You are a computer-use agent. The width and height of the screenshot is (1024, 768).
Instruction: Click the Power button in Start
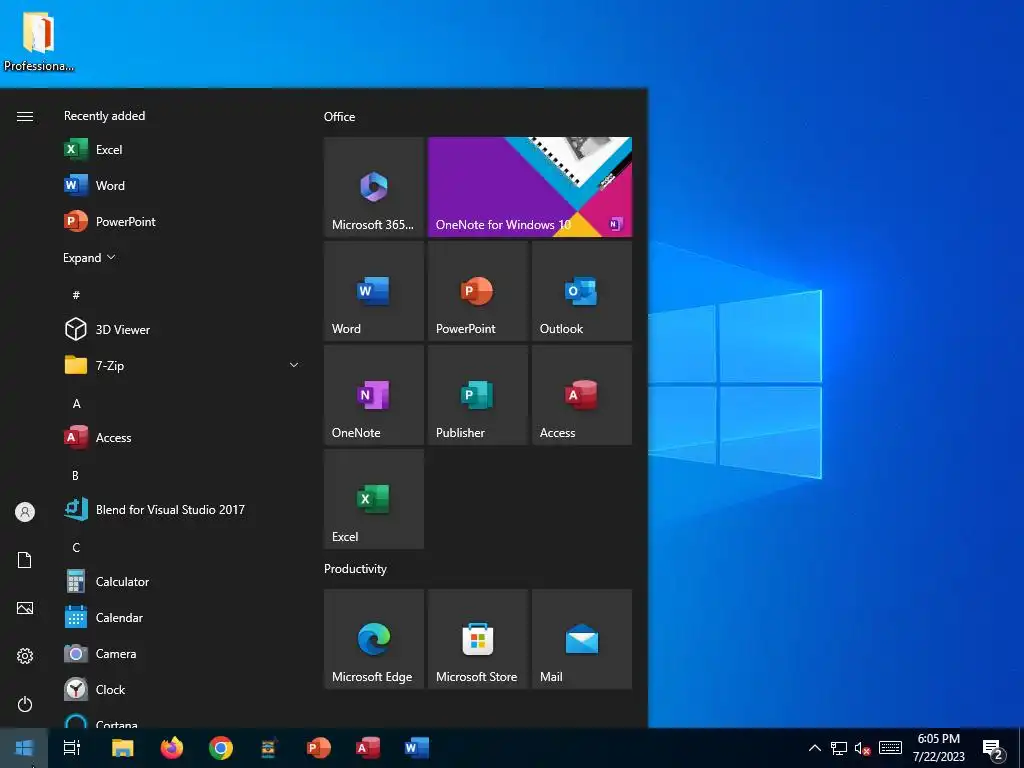coord(25,704)
